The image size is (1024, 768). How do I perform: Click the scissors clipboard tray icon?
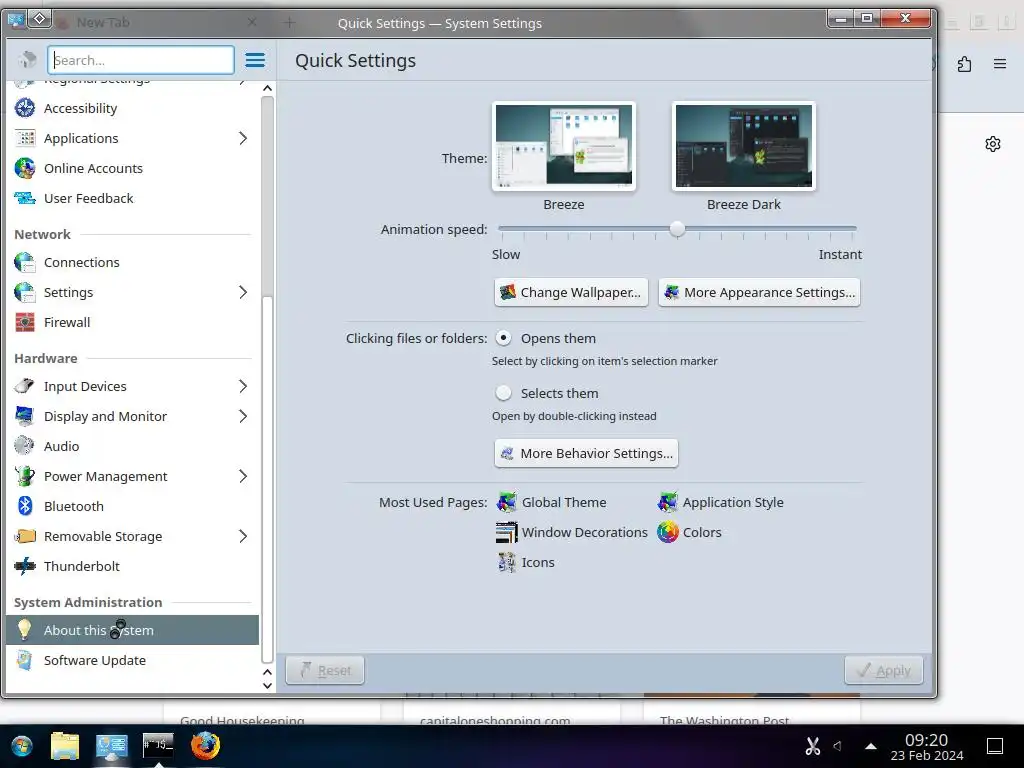click(x=812, y=746)
